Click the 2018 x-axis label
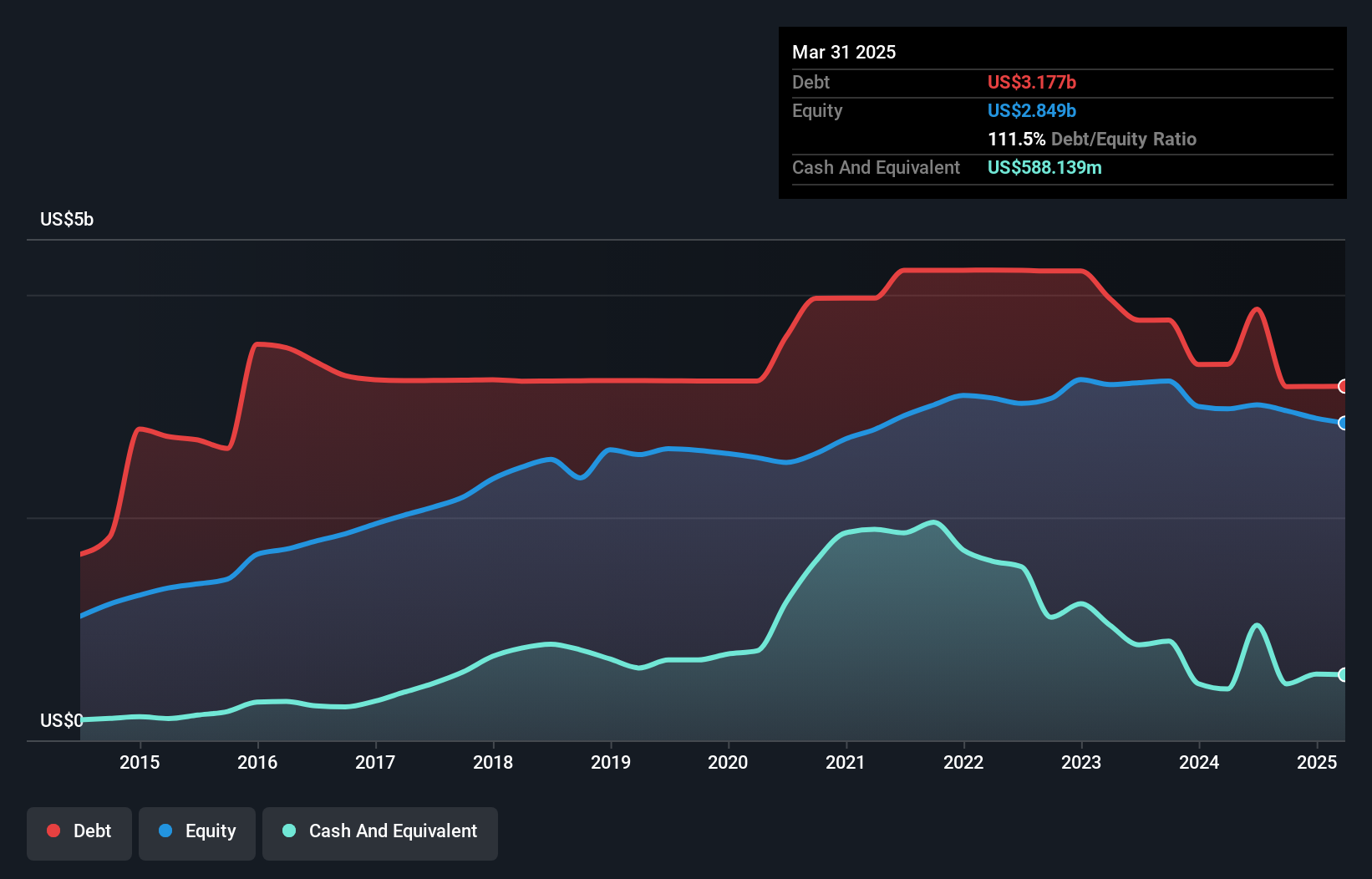The image size is (1372, 879). pyautogui.click(x=493, y=762)
